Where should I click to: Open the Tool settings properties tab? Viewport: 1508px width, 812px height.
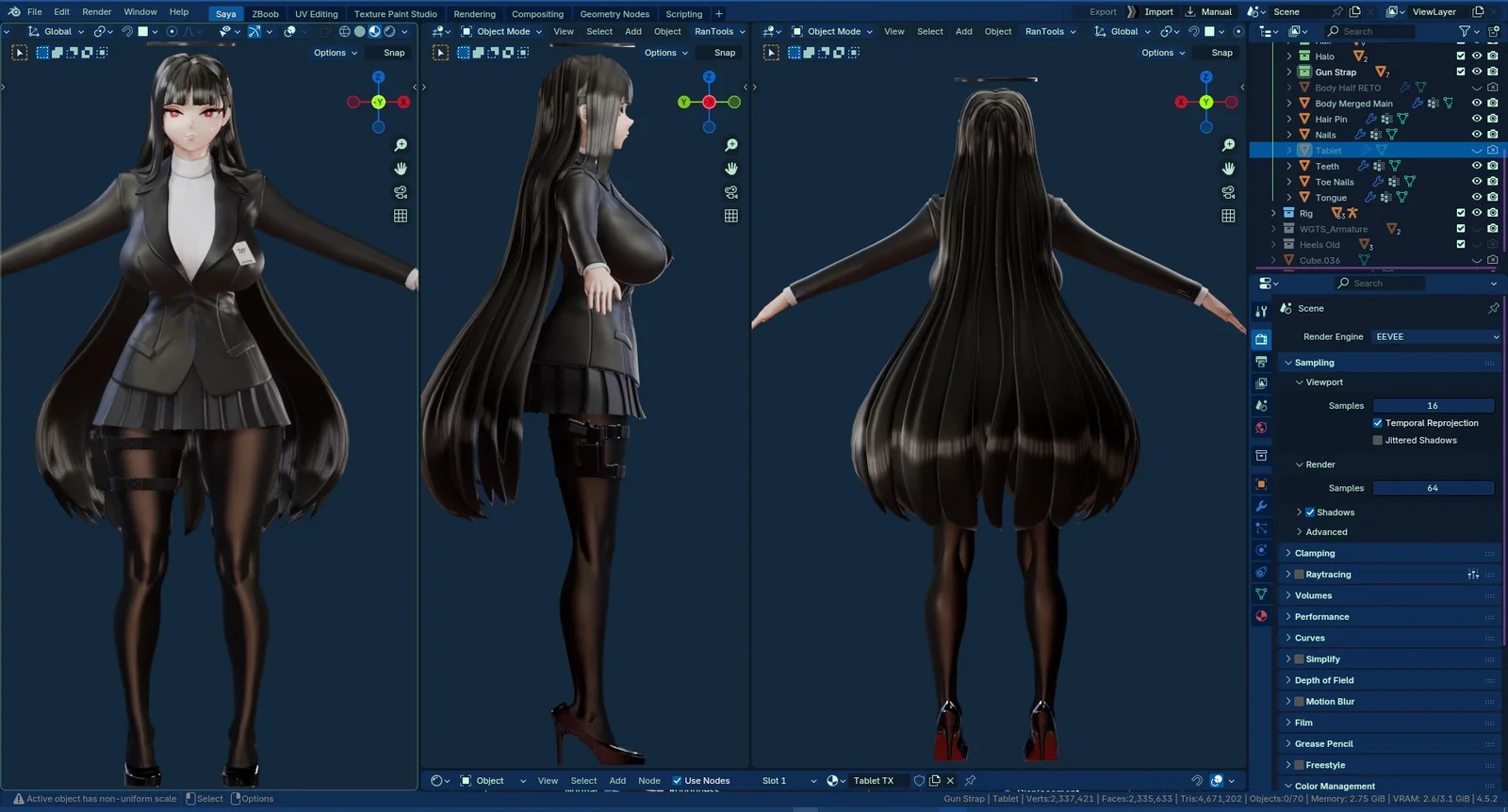tap(1261, 311)
